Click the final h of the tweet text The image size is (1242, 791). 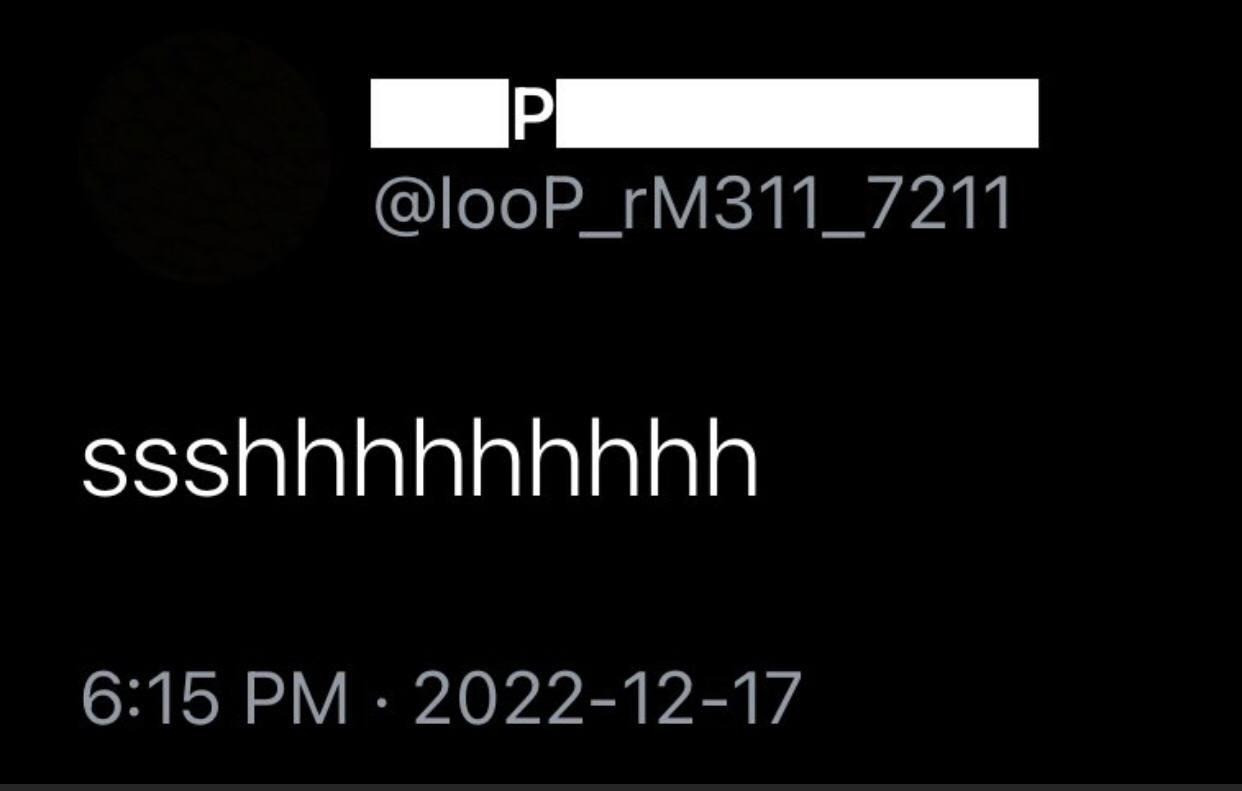pos(734,461)
